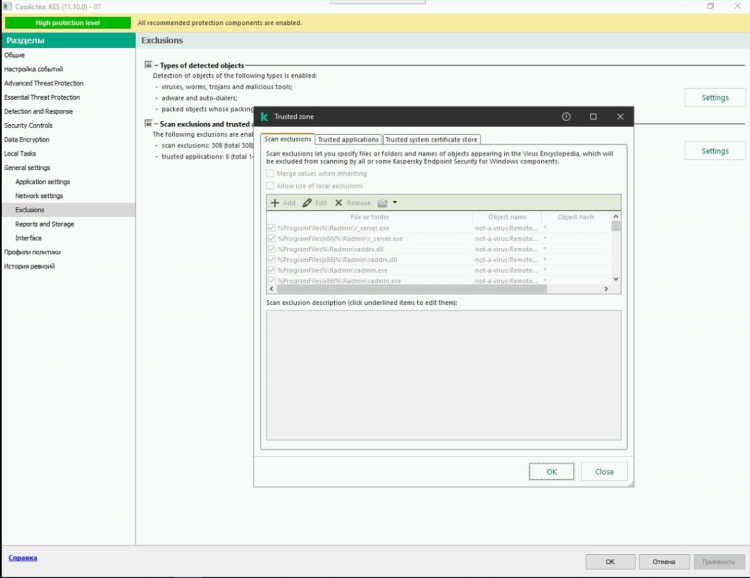Screen dimensions: 750x578
Task: Toggle checkbox for %ProgramFiles%\Radmin\raddrv.dll row
Action: [x=272, y=249]
